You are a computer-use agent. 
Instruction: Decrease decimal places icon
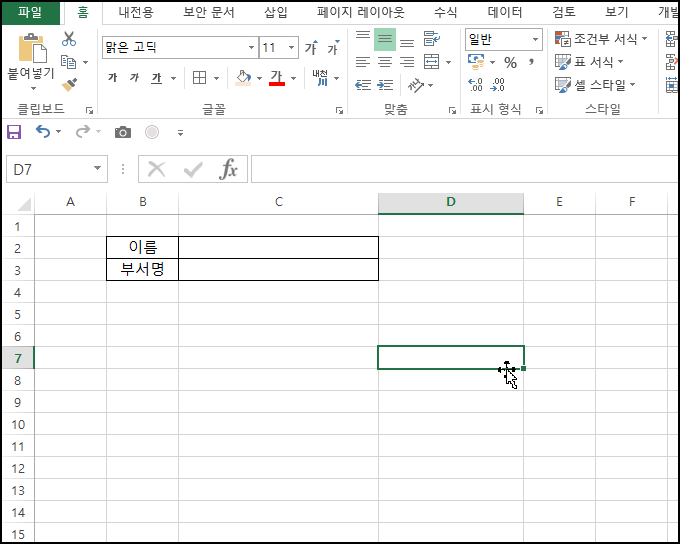pyautogui.click(x=497, y=85)
